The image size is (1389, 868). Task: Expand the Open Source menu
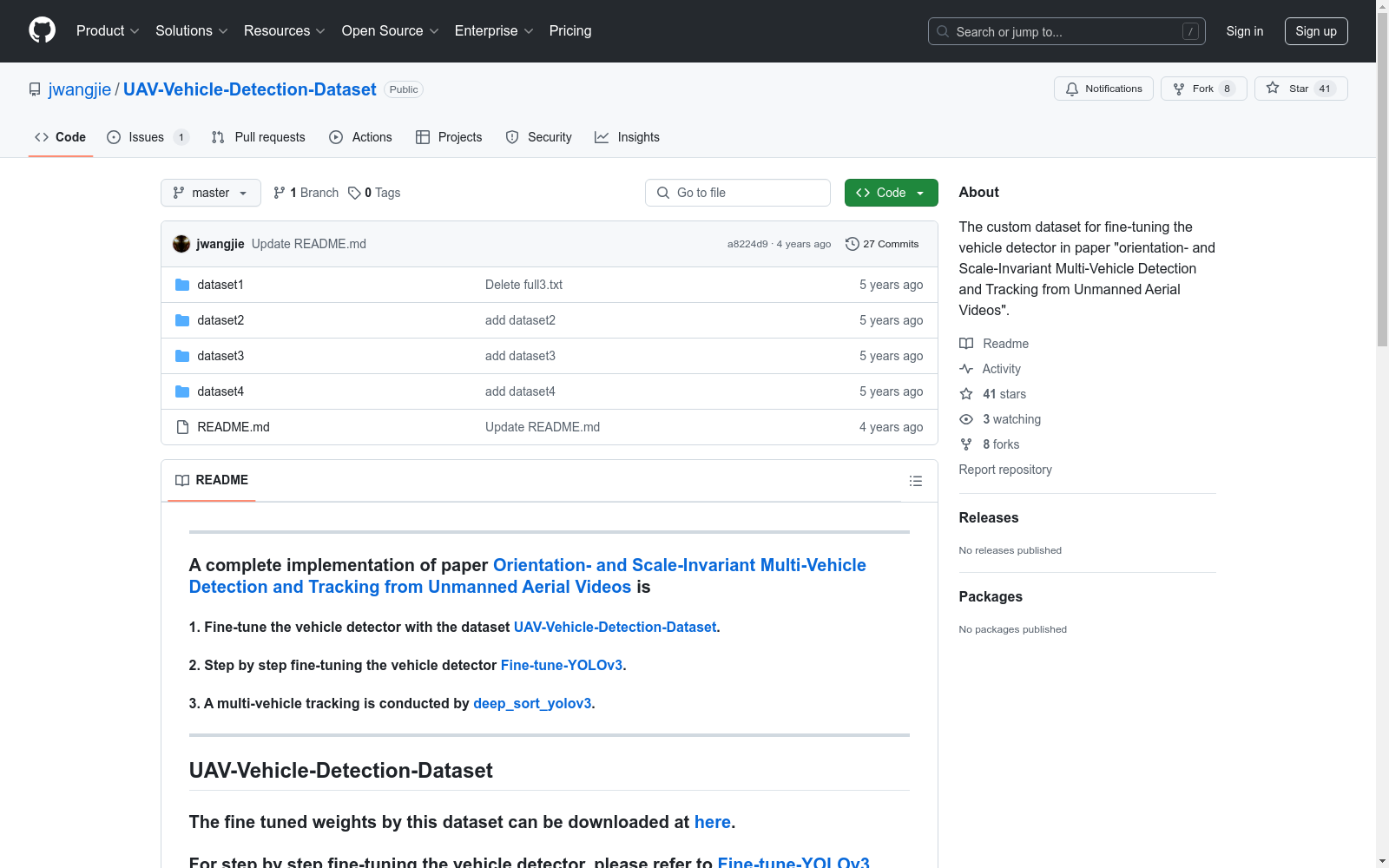[x=391, y=31]
